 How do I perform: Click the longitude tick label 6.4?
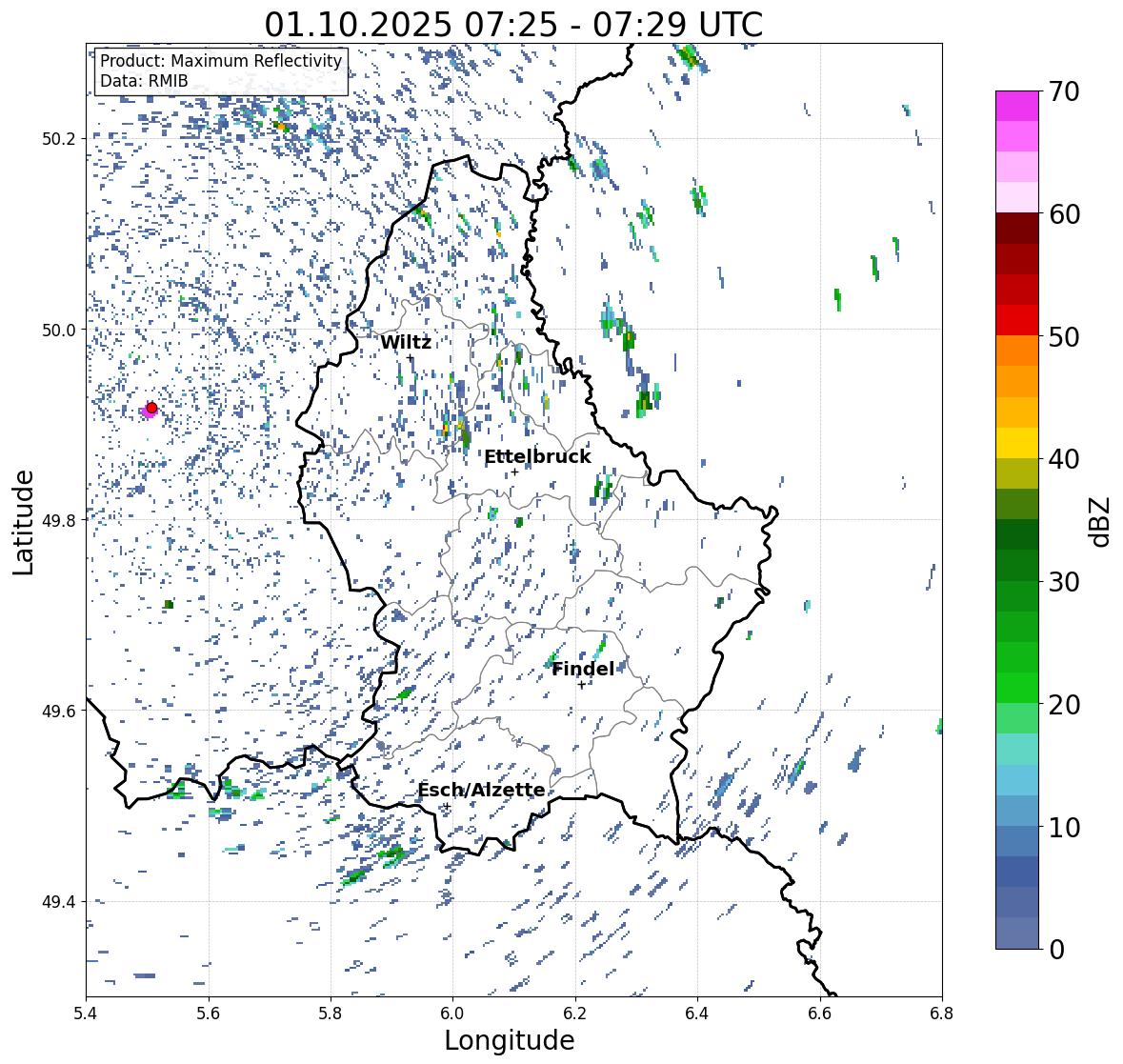tap(697, 1014)
